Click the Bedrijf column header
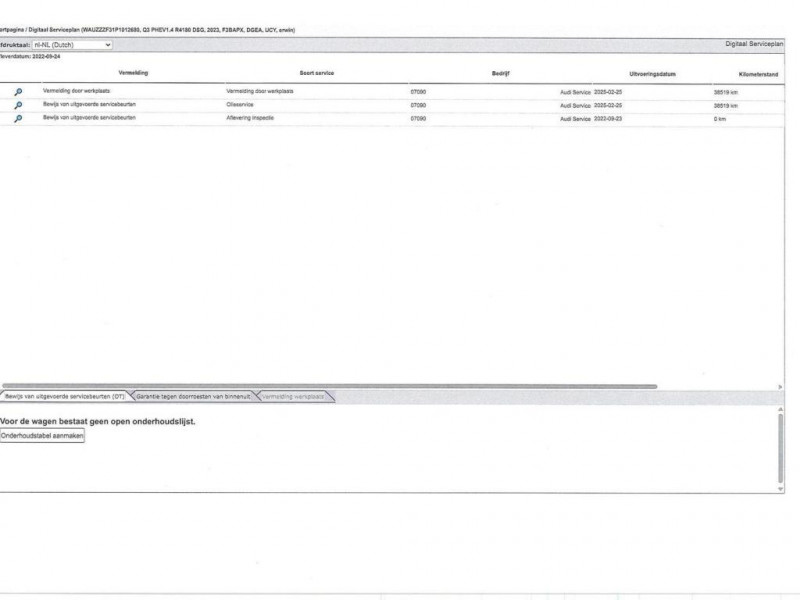 [502, 73]
